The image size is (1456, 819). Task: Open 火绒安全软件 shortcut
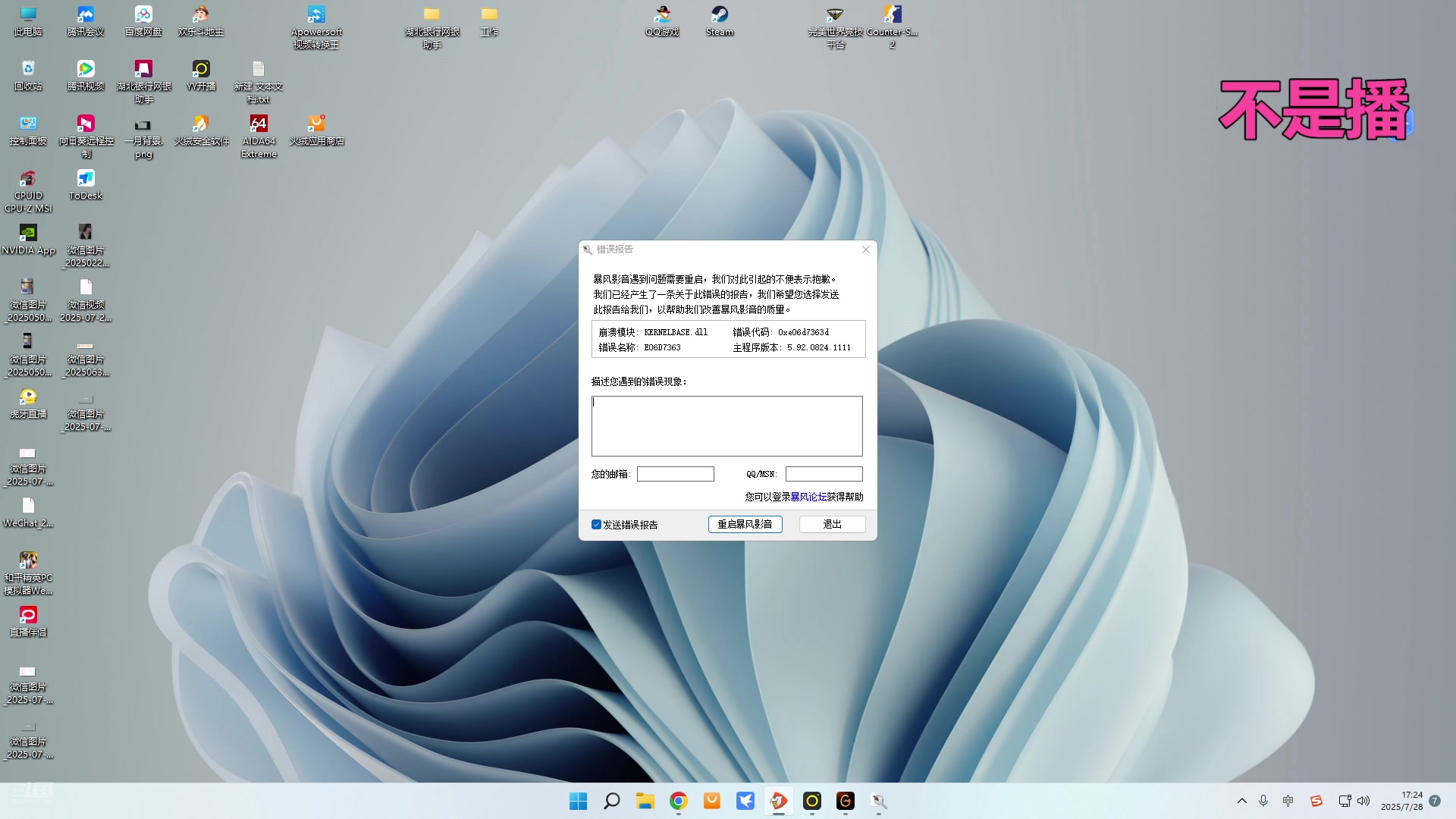click(201, 130)
